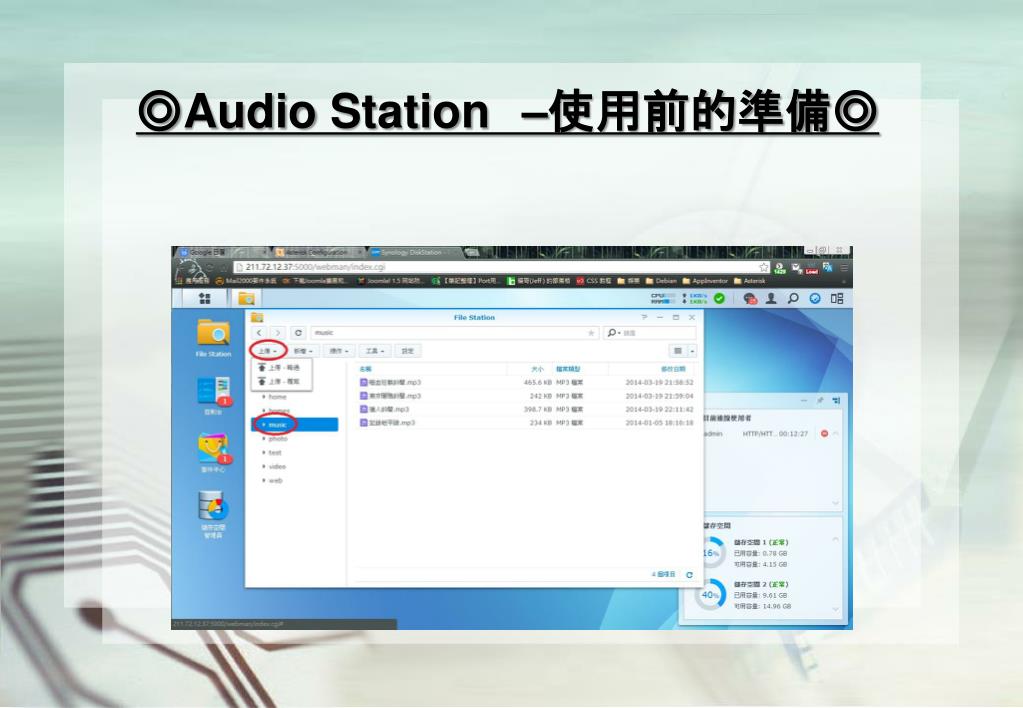Click the File Station search field

(x=649, y=333)
